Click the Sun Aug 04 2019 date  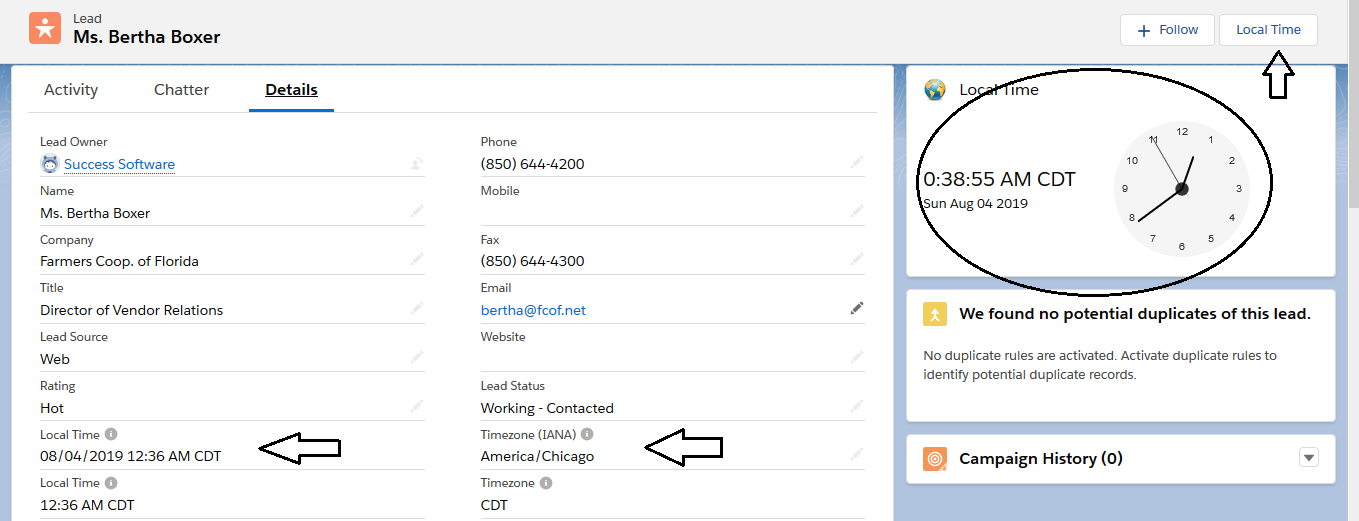click(975, 203)
